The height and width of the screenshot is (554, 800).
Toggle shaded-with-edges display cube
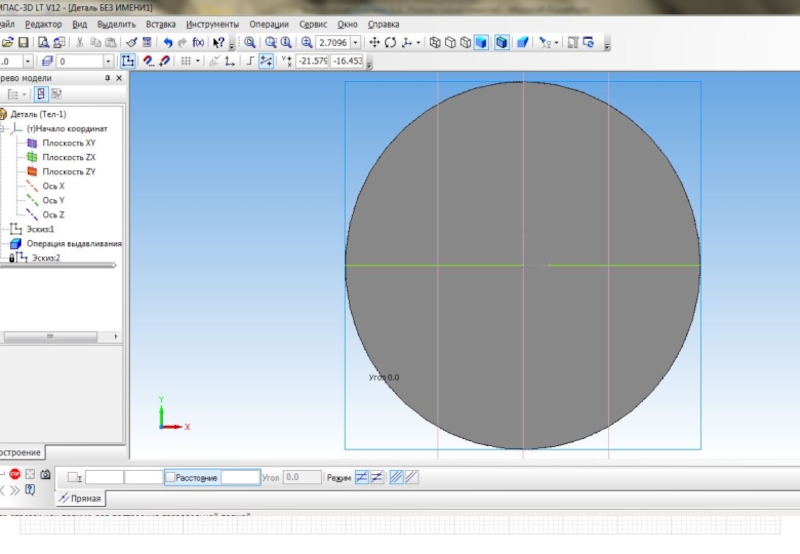tap(502, 42)
